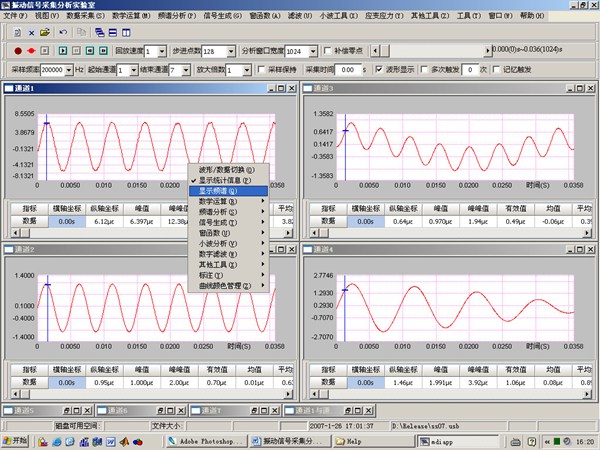The height and width of the screenshot is (450, 600).
Task: Switch to the Adobe Photoshop taskbar button
Action: 208,440
